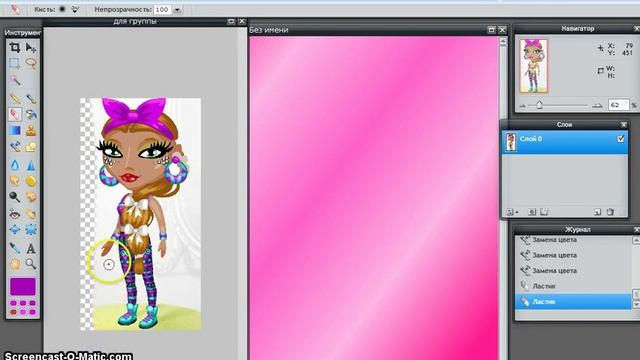The height and width of the screenshot is (360, 640).
Task: Select the Drawing shapes tool
Action: pos(31,147)
